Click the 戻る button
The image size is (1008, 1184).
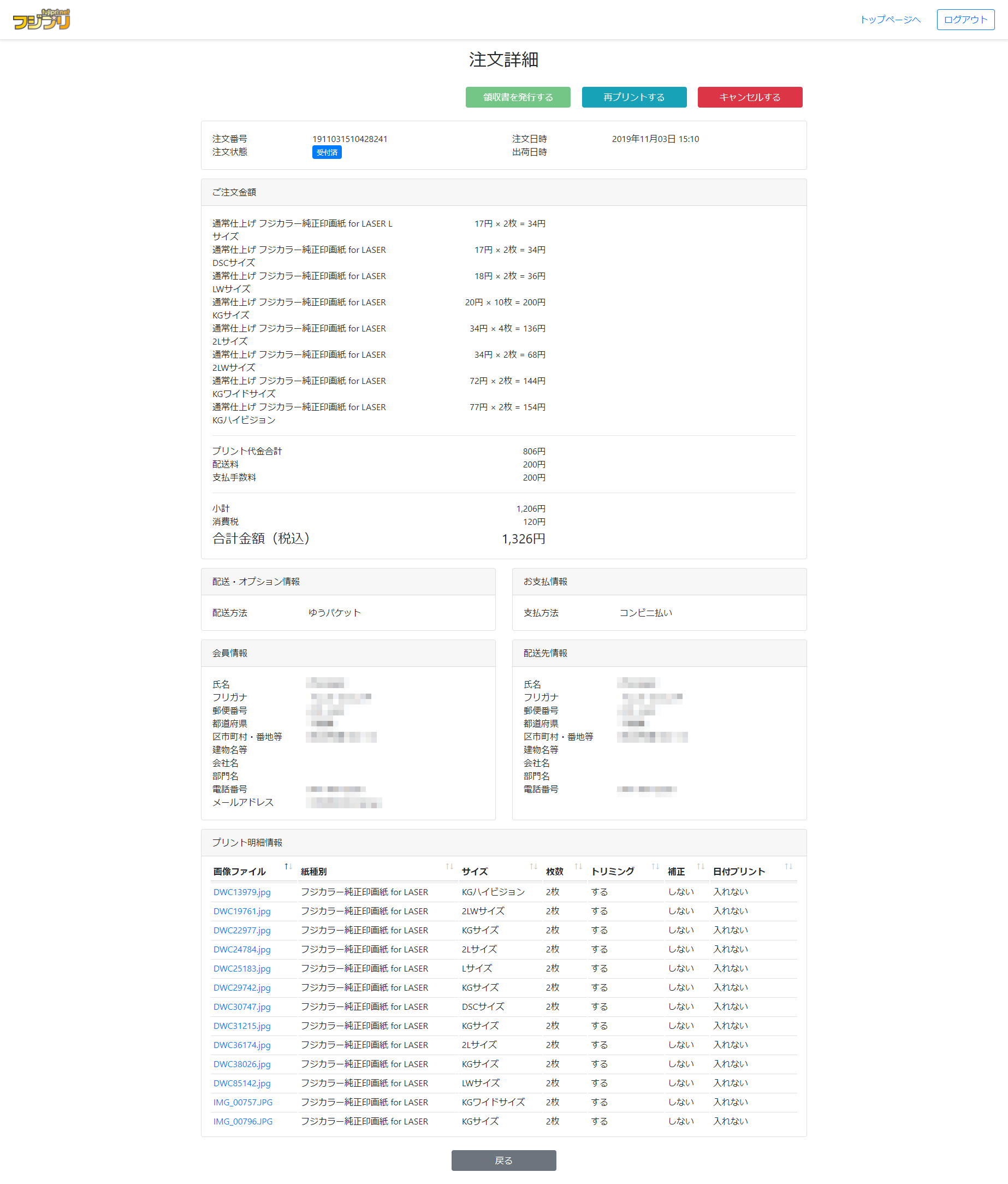503,1160
